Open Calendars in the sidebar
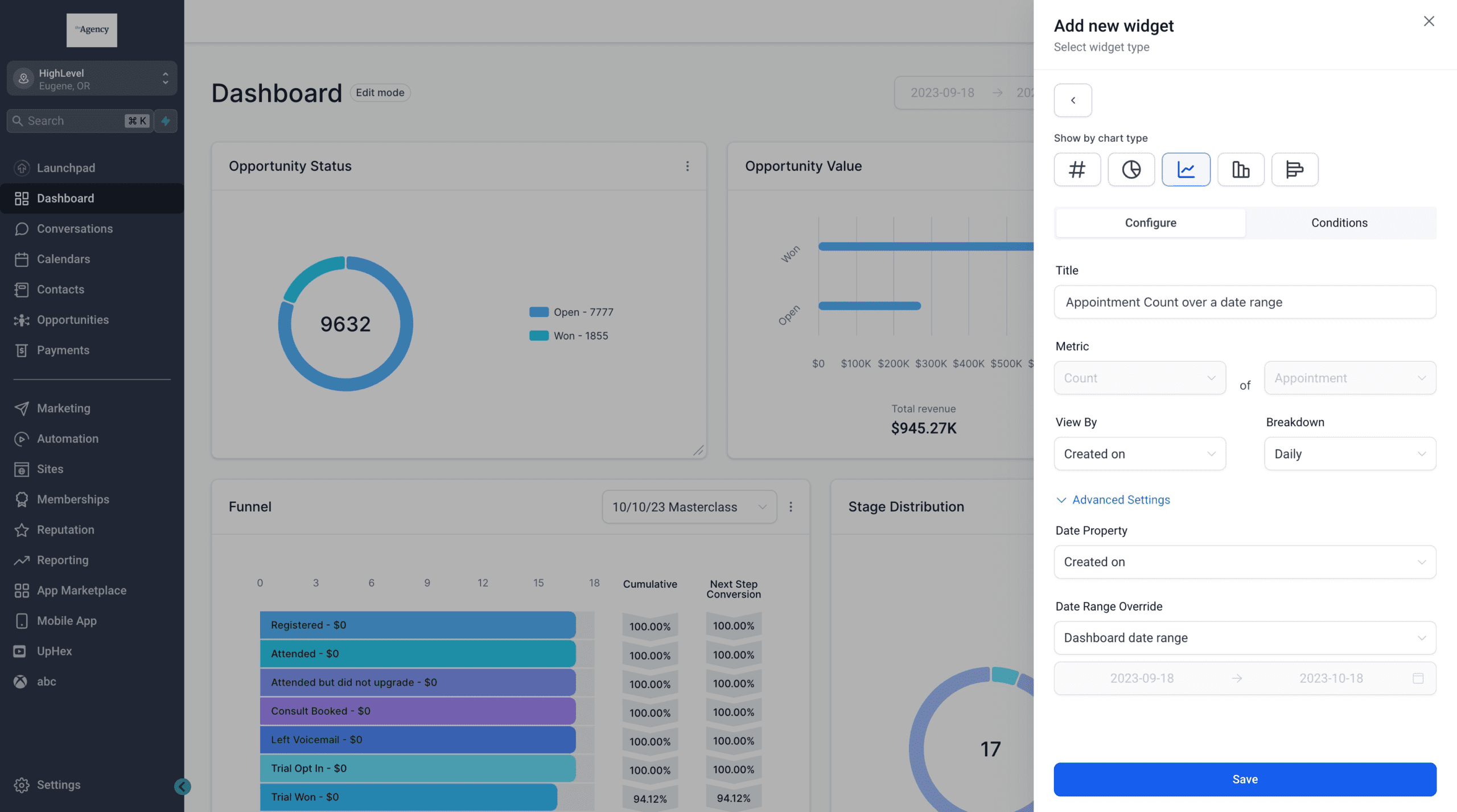Image resolution: width=1457 pixels, height=812 pixels. (92, 259)
